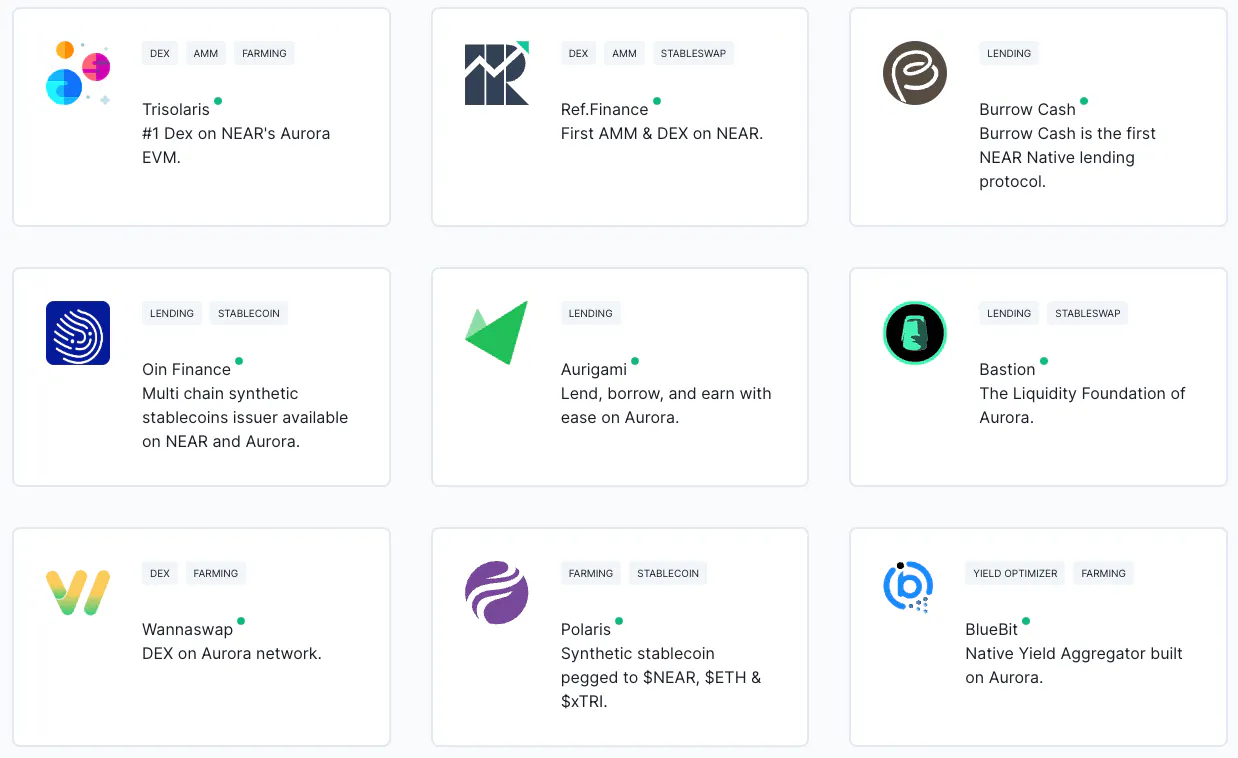Click the Bastion green-ringed logo
The height and width of the screenshot is (758, 1238).
click(915, 333)
